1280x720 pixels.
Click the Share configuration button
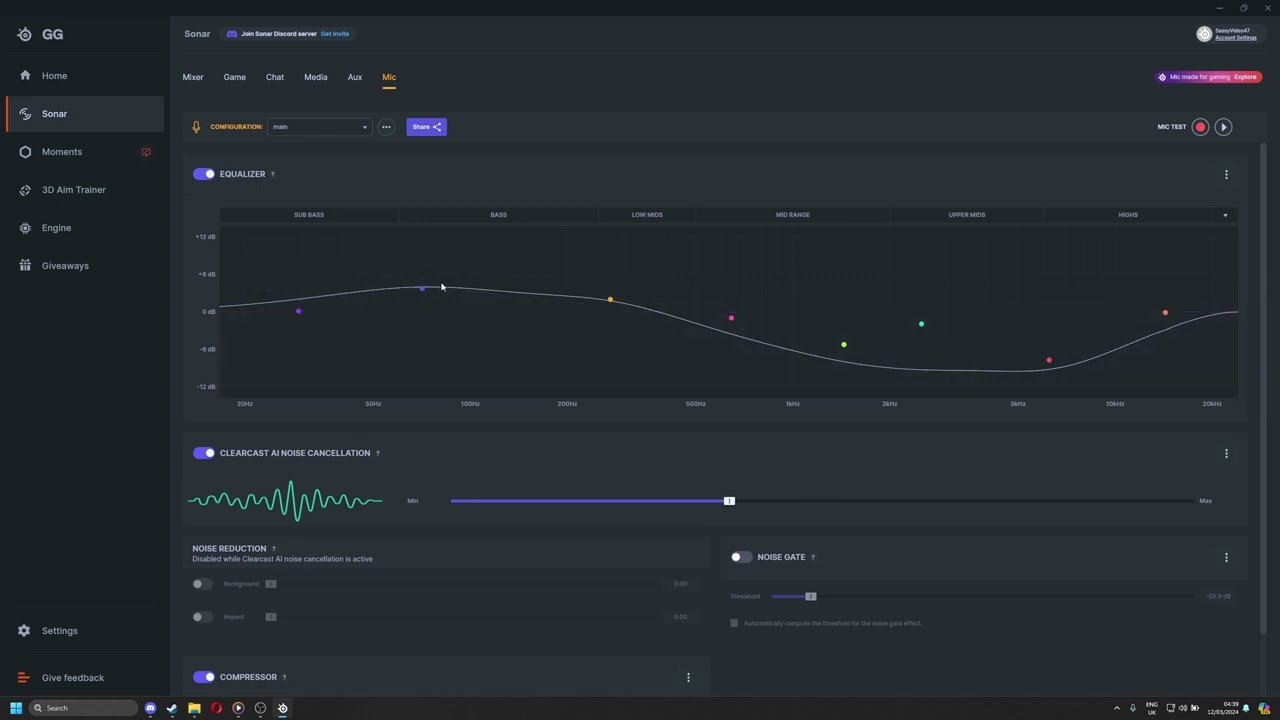(x=427, y=127)
